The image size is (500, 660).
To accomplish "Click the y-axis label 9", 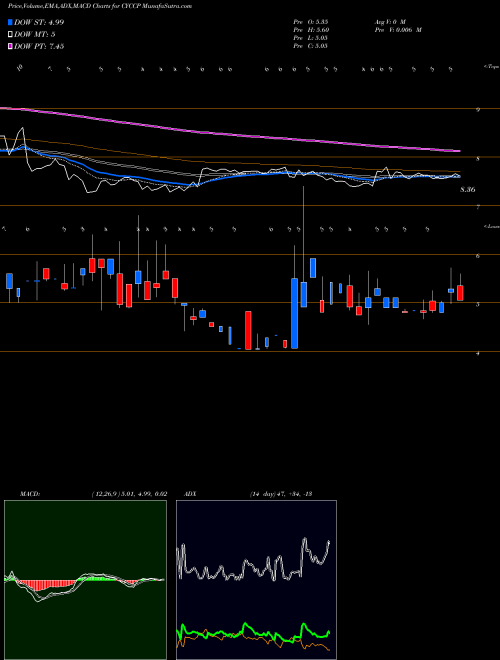I will click(478, 110).
